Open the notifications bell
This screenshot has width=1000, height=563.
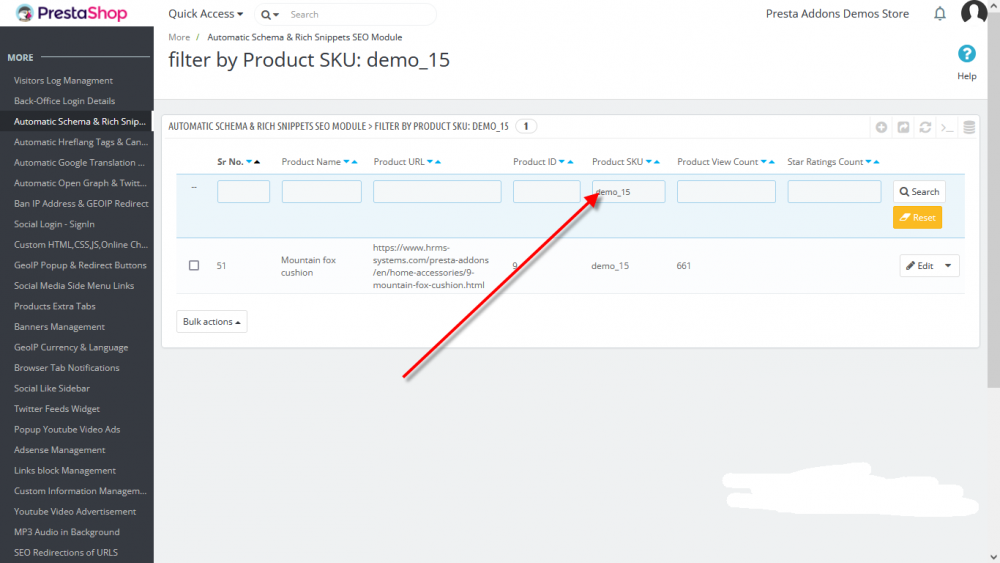click(939, 13)
